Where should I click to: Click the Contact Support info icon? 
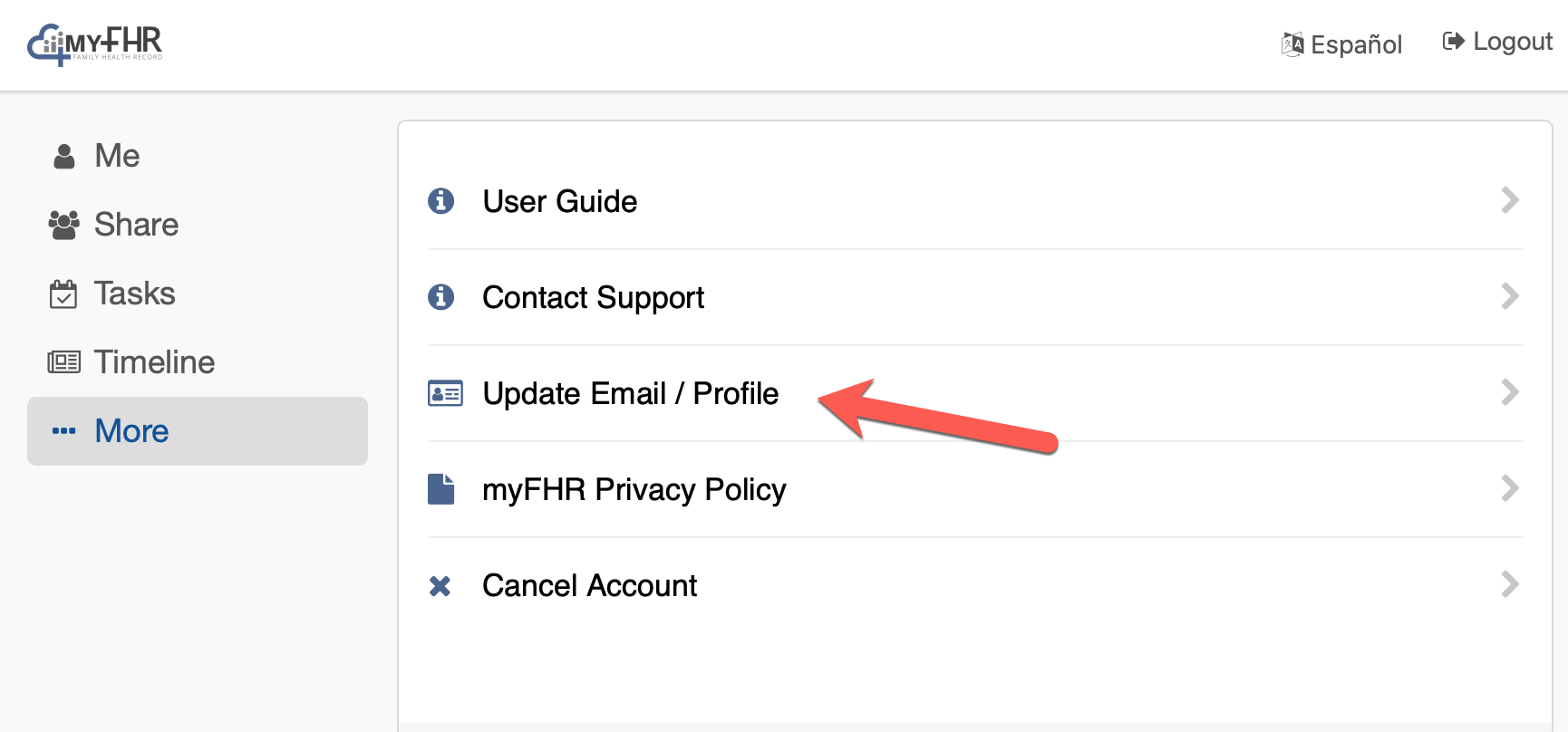(x=441, y=296)
